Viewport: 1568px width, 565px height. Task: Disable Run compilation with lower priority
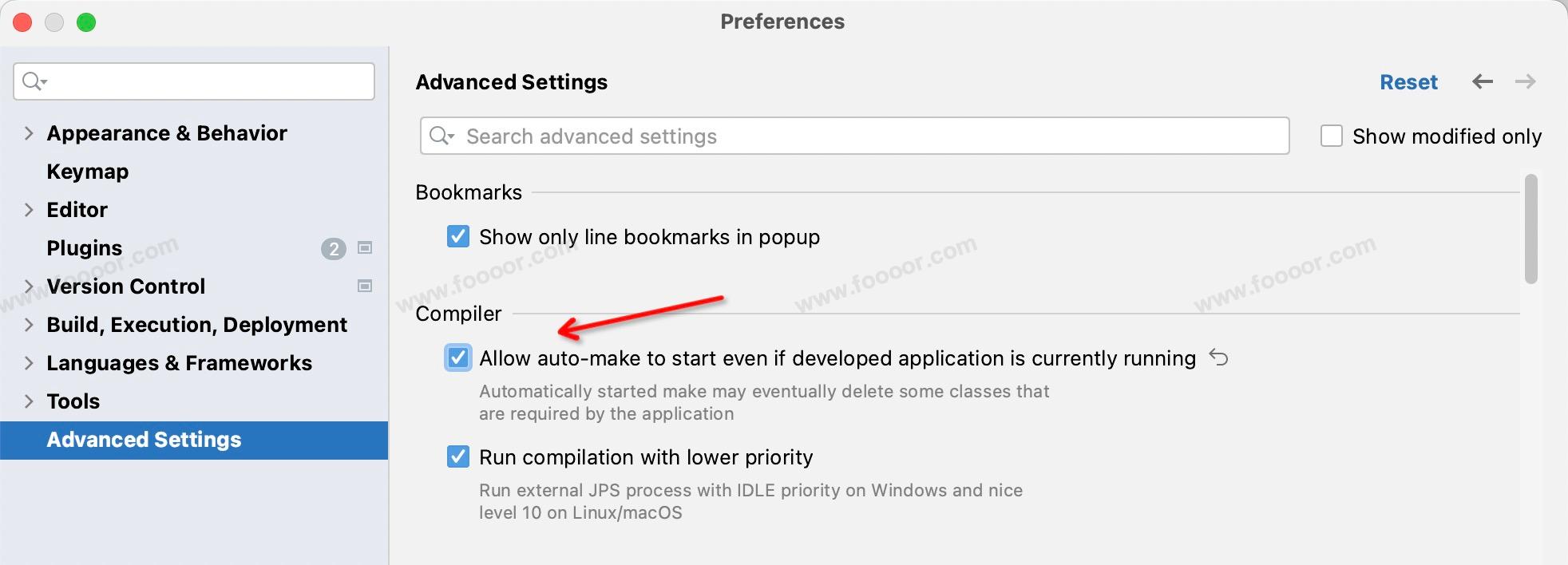coord(458,456)
